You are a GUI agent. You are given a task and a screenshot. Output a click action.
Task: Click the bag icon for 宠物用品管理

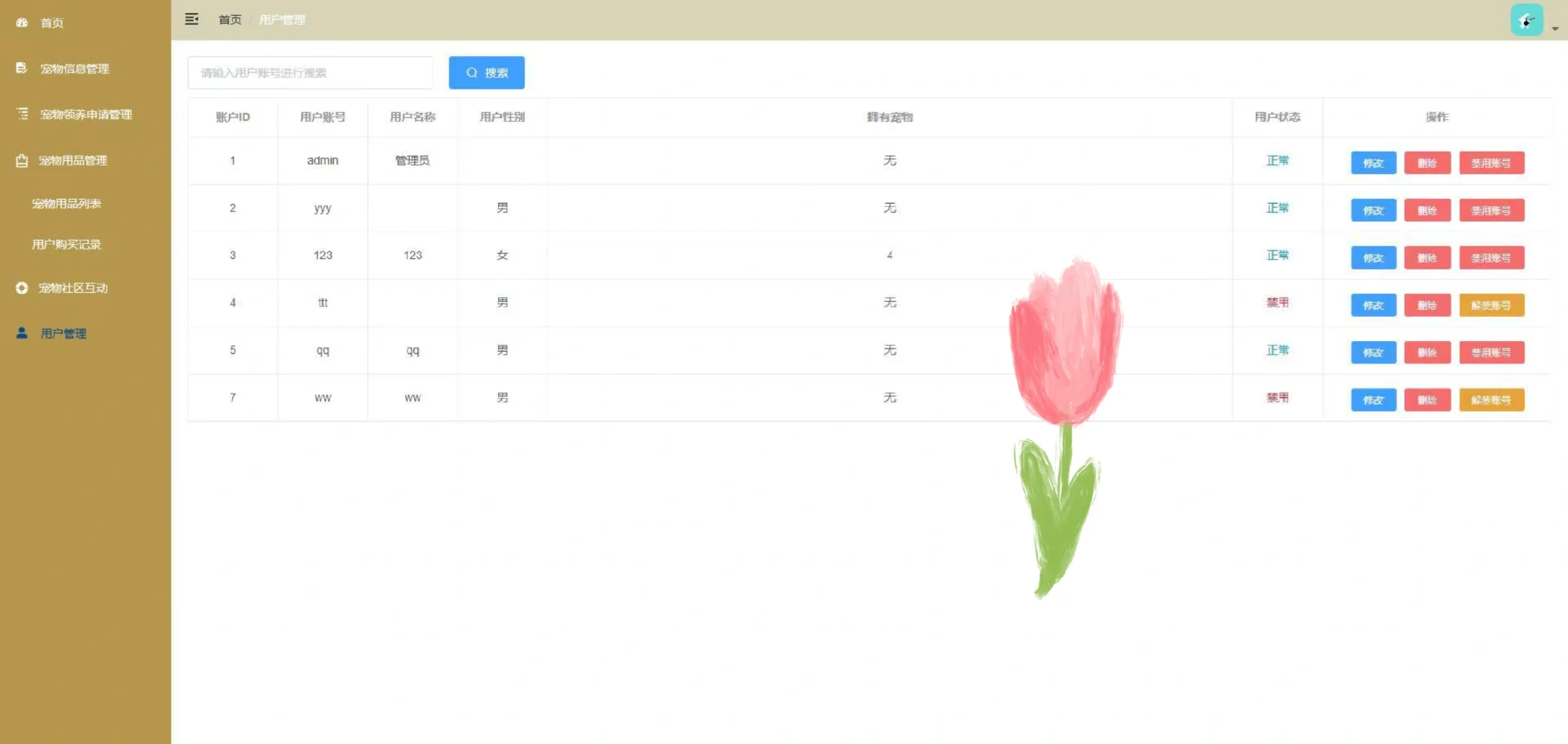coord(21,160)
